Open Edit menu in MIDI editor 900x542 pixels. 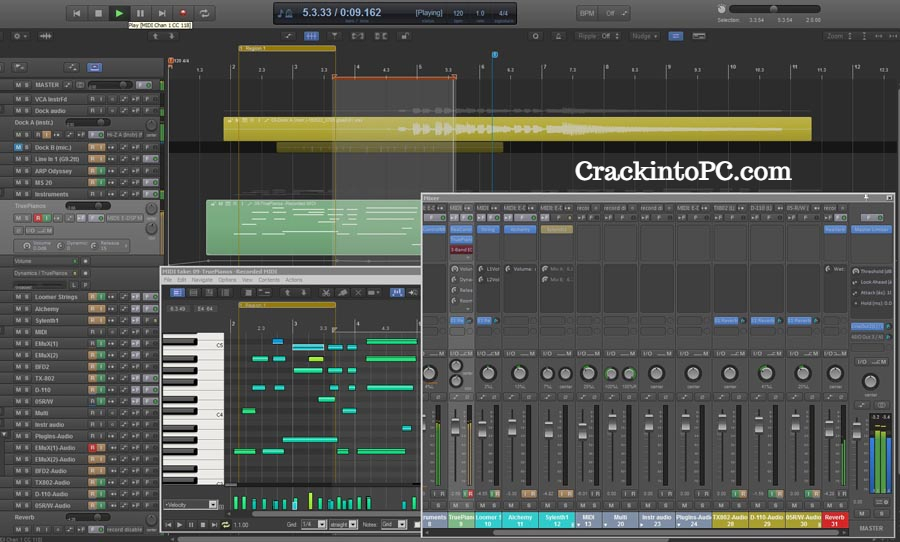[x=181, y=280]
